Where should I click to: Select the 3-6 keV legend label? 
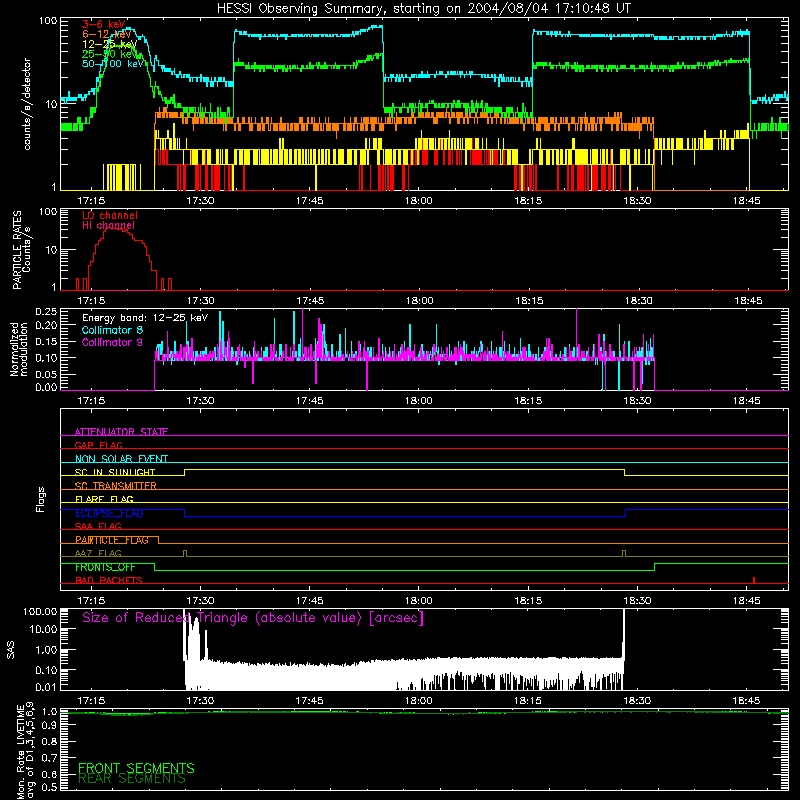click(104, 24)
